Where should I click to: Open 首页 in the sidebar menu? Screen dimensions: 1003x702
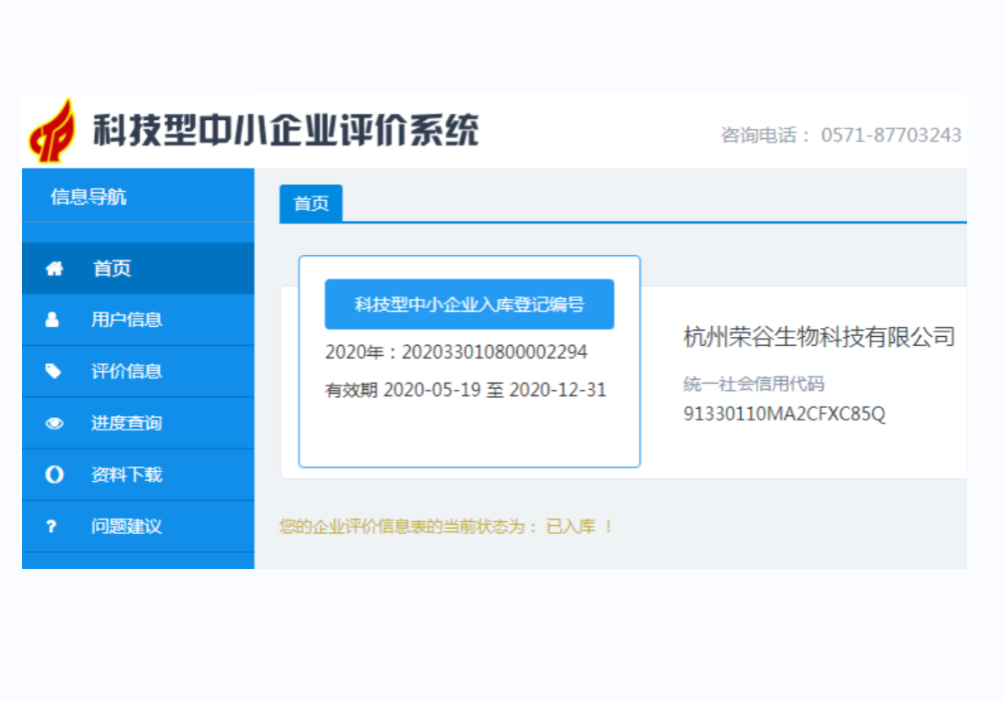point(138,268)
